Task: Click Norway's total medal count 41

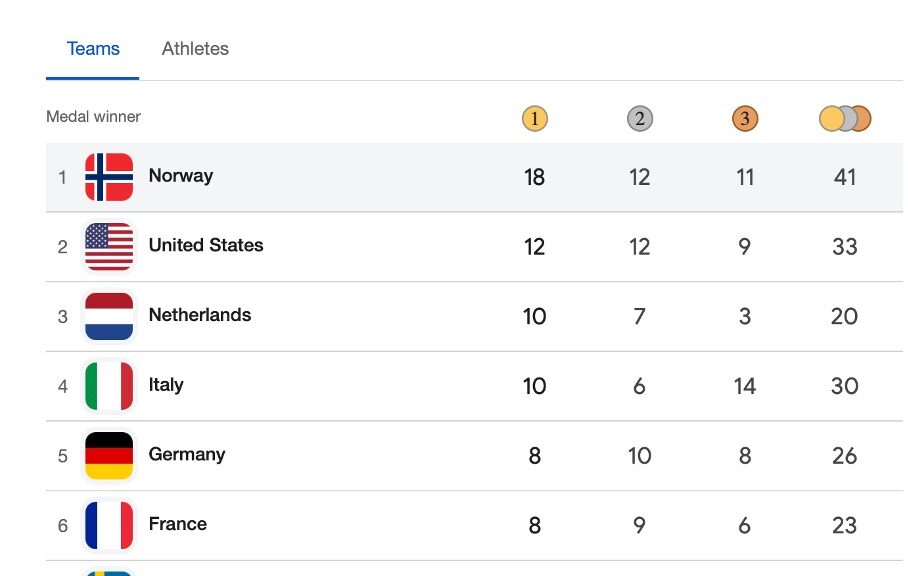Action: point(845,177)
